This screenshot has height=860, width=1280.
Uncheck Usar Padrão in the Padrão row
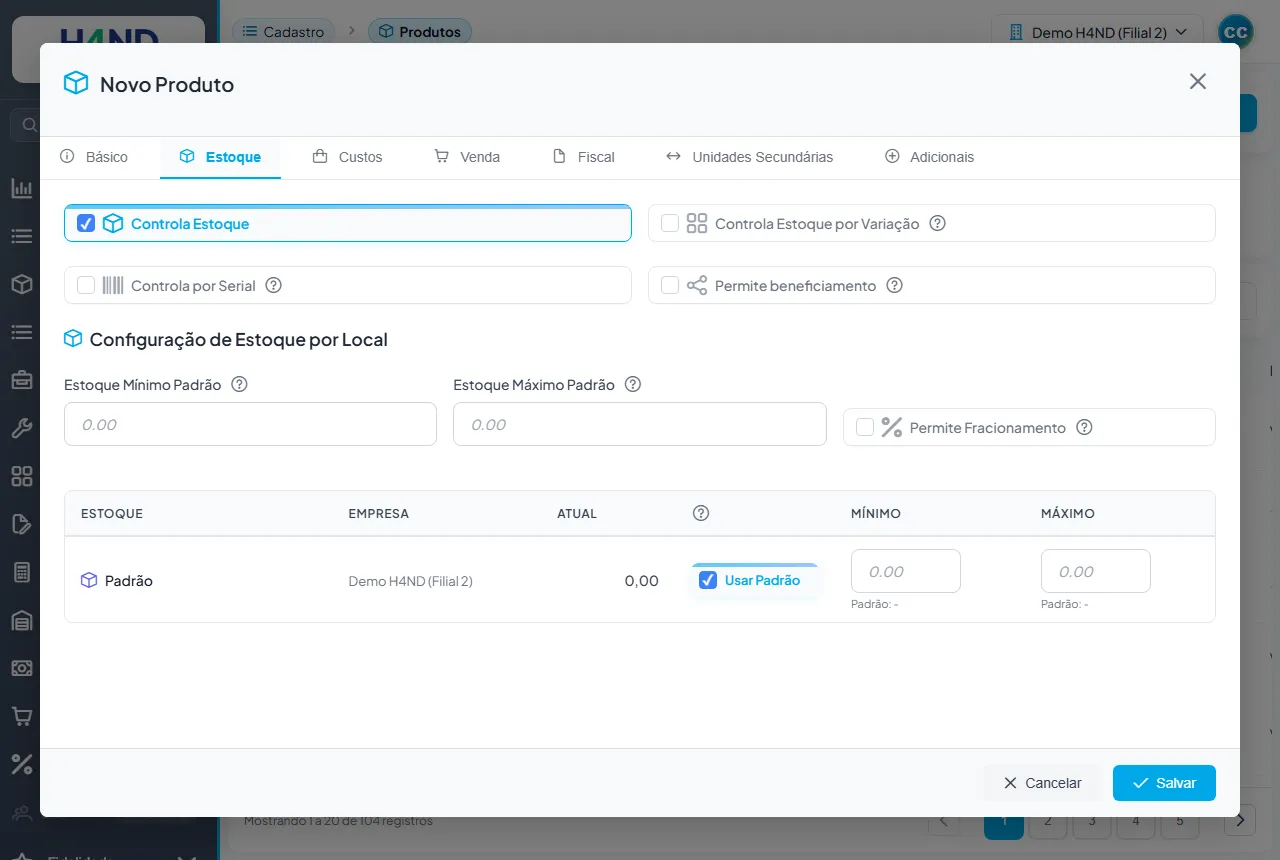click(x=708, y=580)
